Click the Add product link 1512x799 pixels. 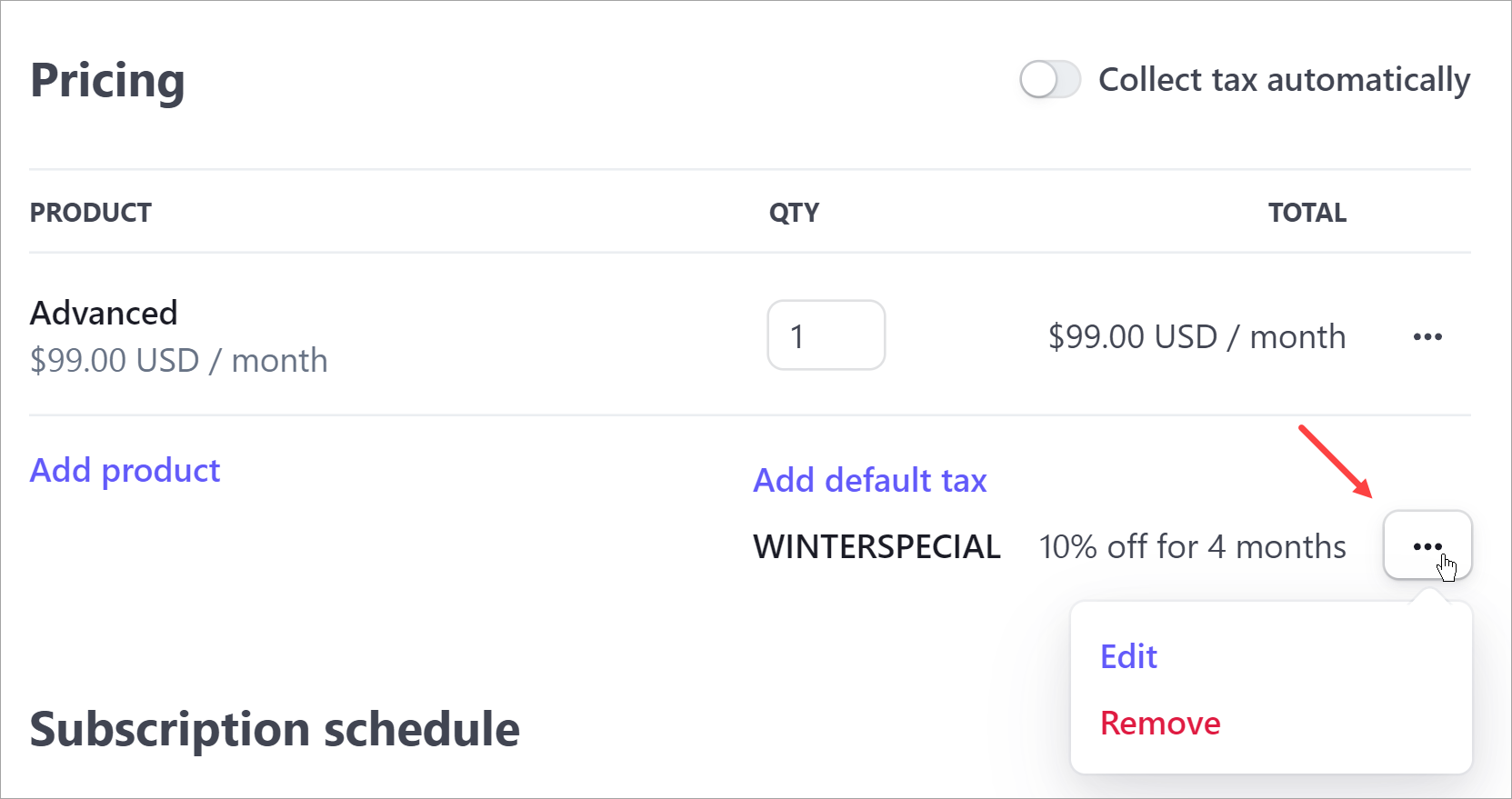(x=125, y=471)
